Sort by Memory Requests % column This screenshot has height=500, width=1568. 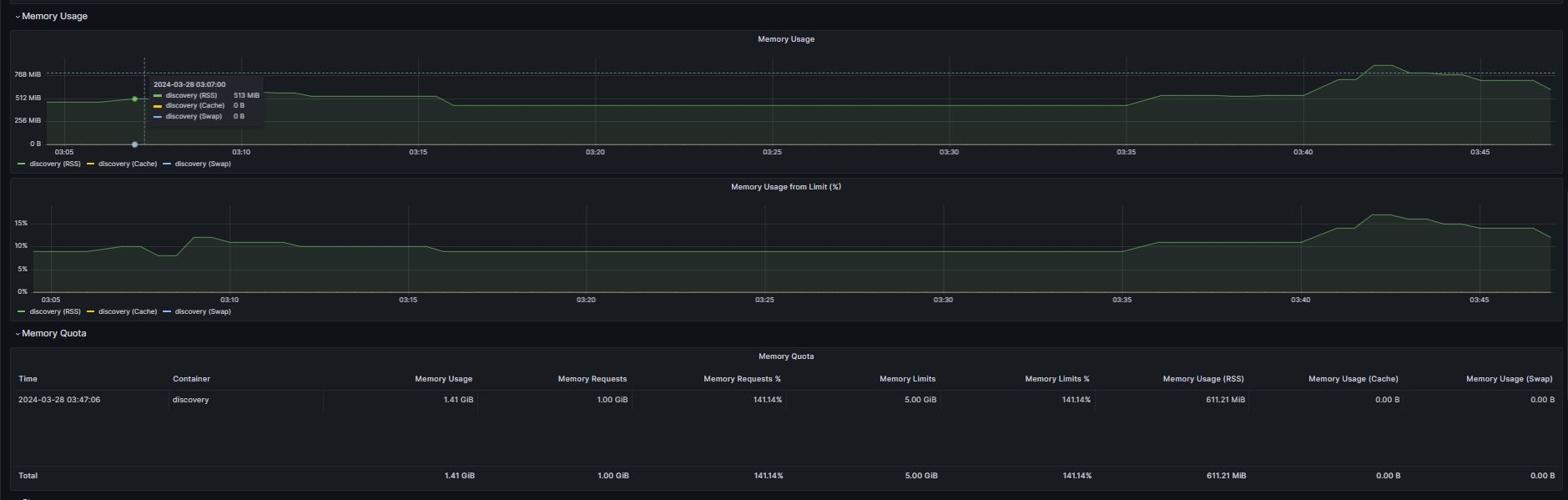pos(742,379)
